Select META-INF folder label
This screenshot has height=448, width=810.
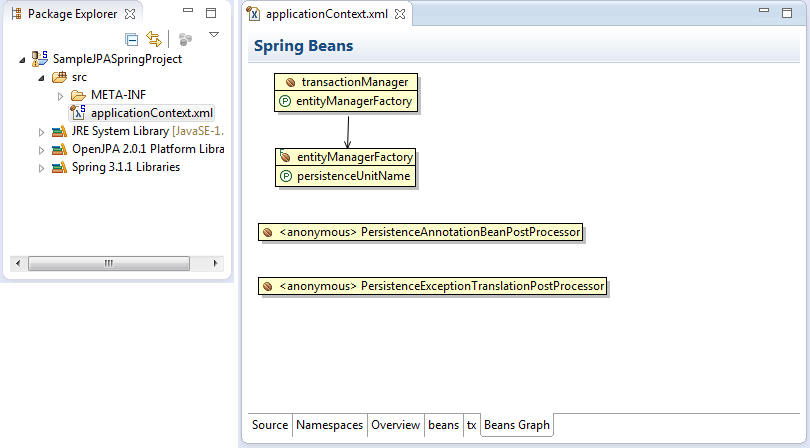click(x=118, y=95)
